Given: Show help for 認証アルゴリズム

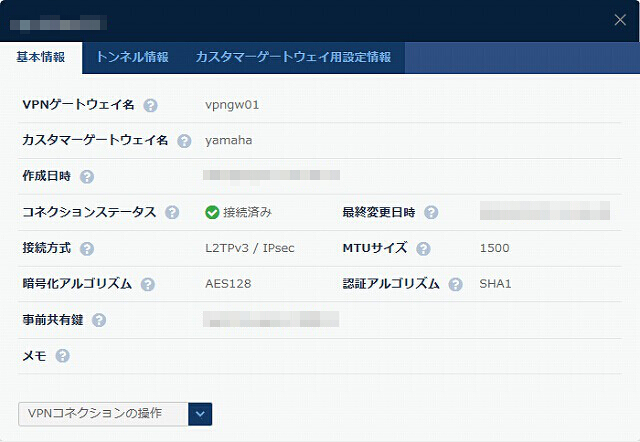Looking at the screenshot, I should (x=455, y=284).
